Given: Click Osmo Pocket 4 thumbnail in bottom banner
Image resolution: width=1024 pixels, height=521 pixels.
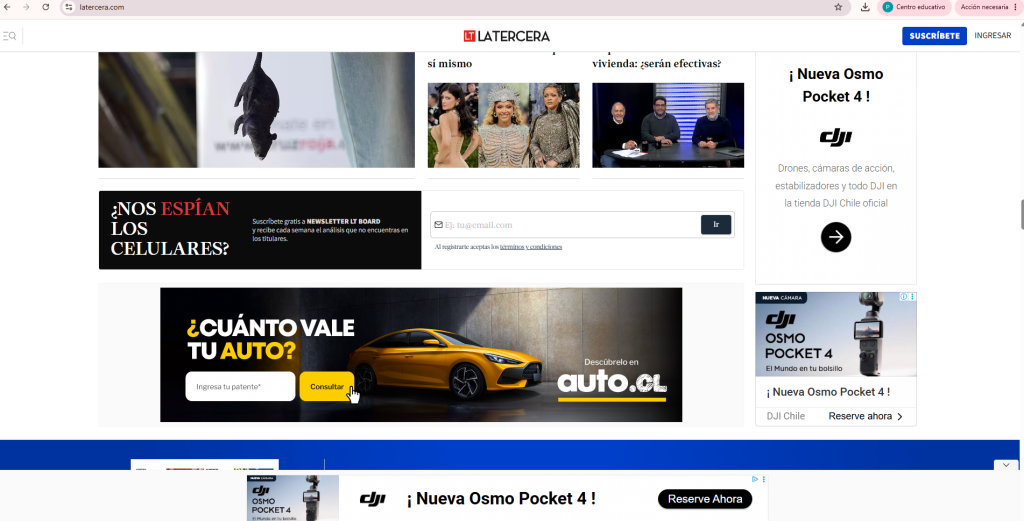Looking at the screenshot, I should coord(293,497).
